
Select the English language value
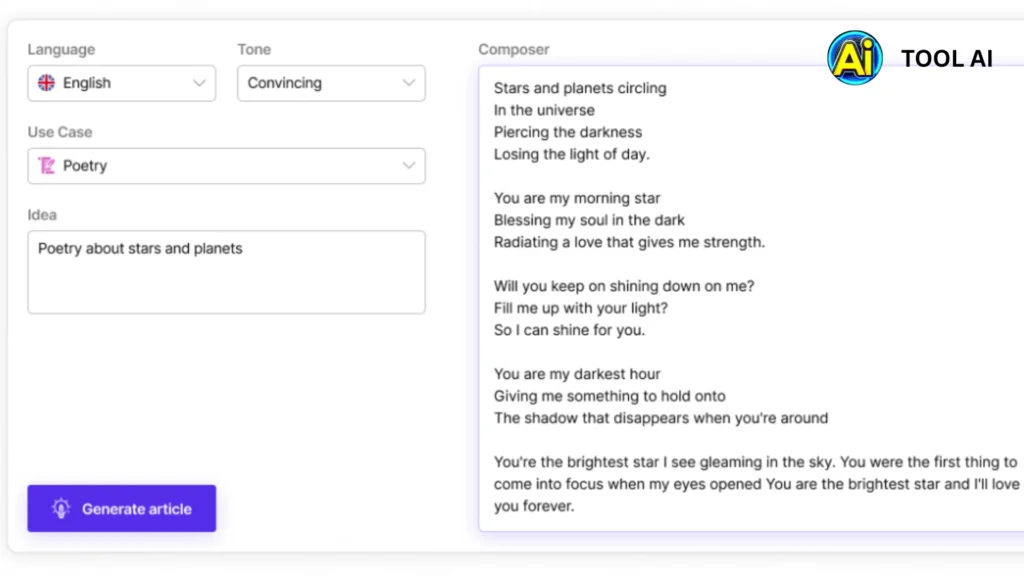pyautogui.click(x=87, y=83)
